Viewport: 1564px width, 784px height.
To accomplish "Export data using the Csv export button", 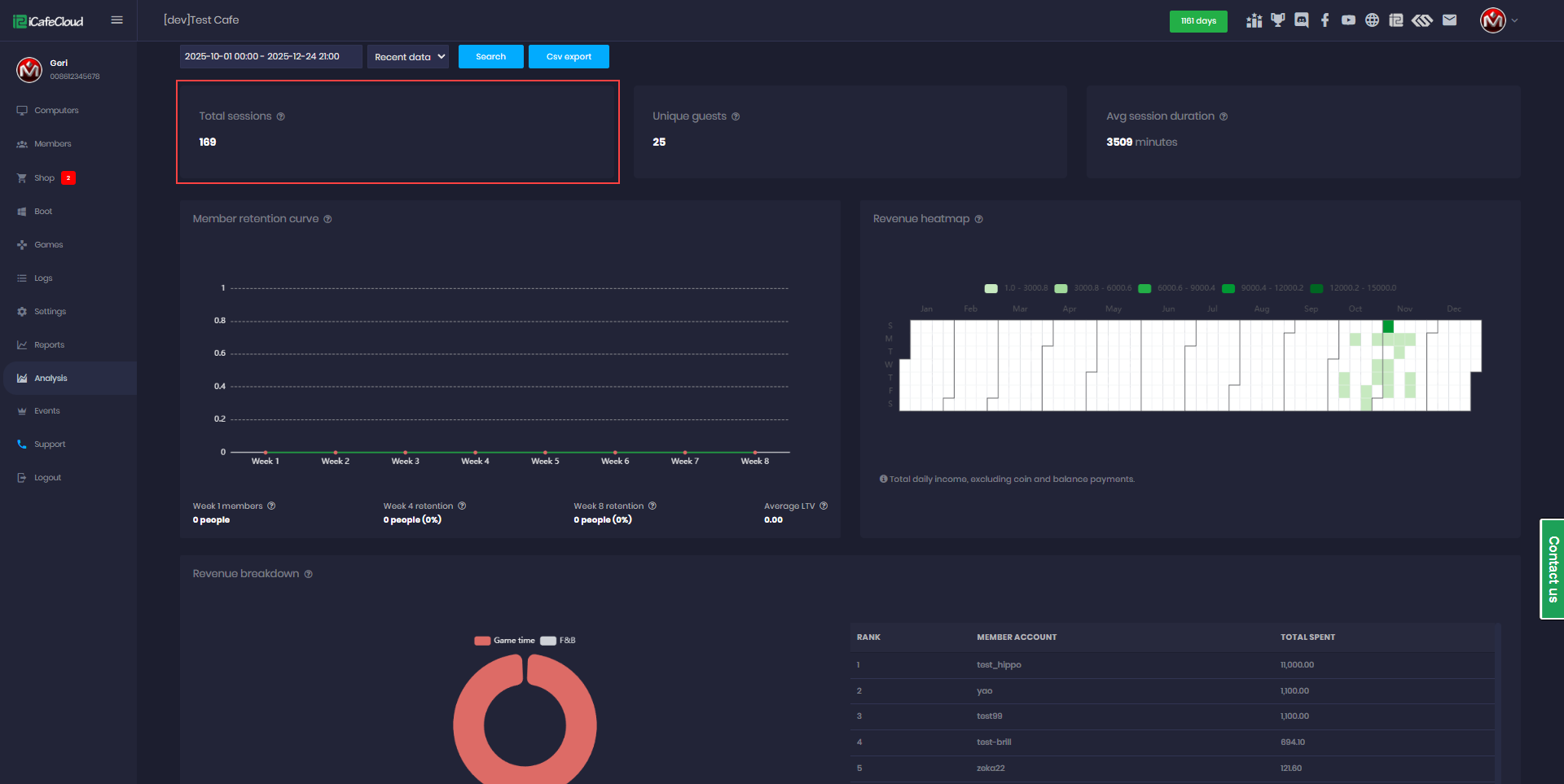I will pos(568,56).
